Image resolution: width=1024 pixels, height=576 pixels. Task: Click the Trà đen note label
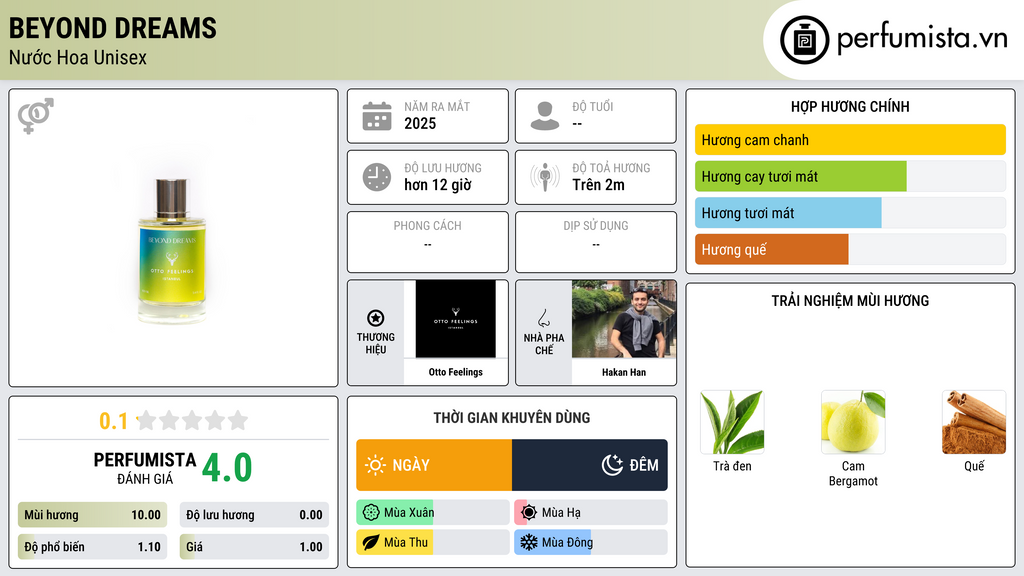tap(732, 466)
